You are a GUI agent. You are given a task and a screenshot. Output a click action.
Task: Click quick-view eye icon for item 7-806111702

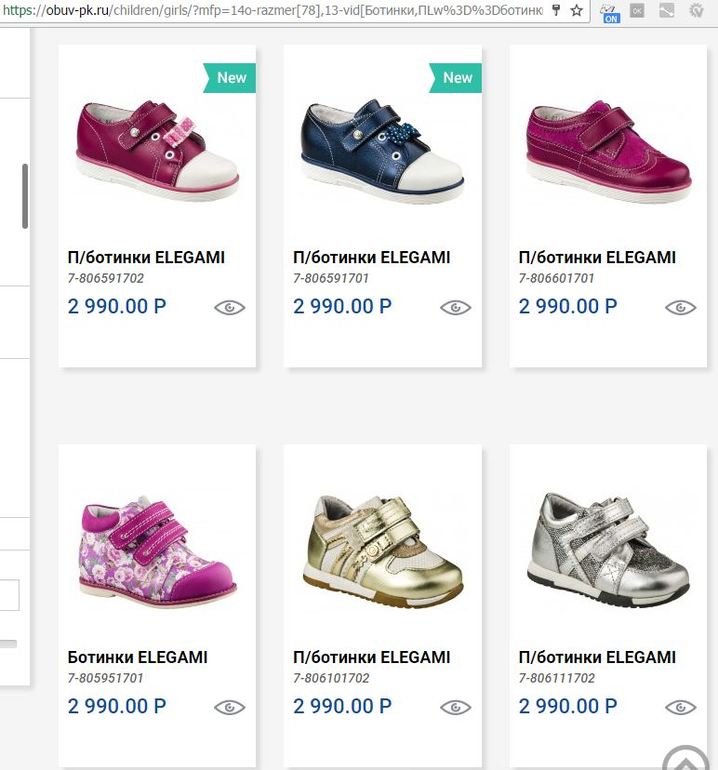point(681,707)
